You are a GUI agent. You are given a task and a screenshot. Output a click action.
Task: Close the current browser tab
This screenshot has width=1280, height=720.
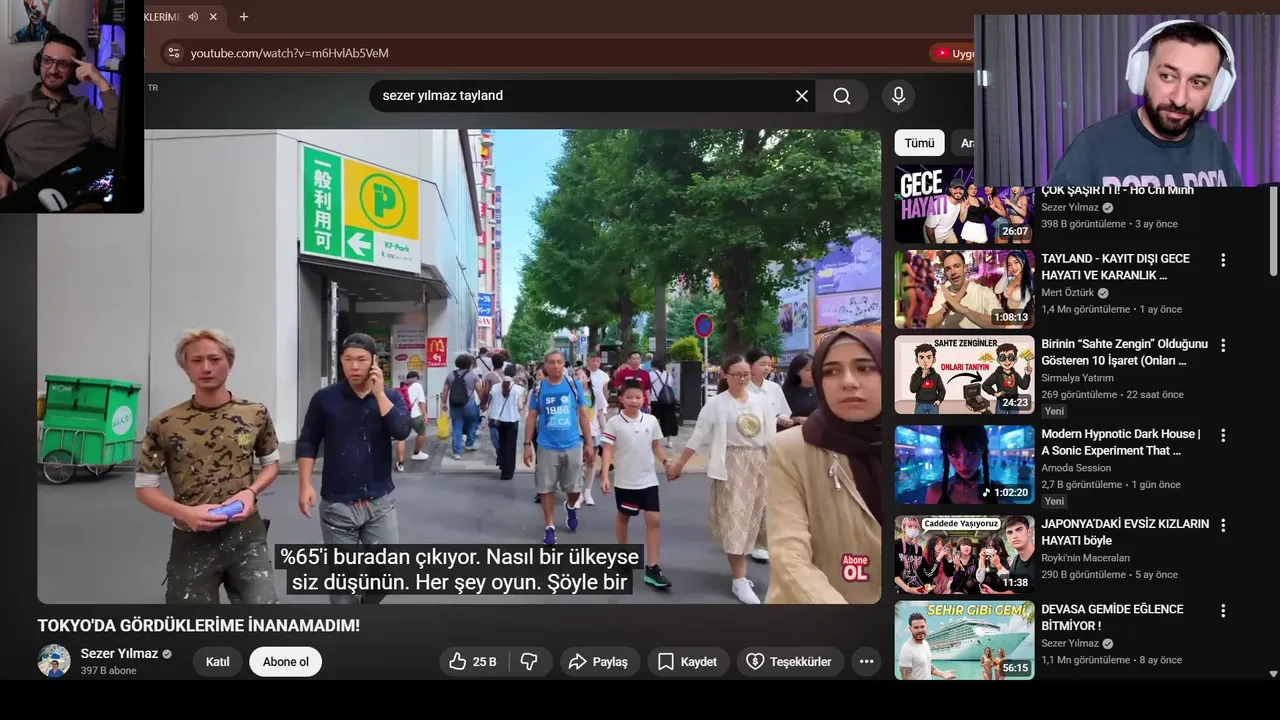pyautogui.click(x=213, y=17)
